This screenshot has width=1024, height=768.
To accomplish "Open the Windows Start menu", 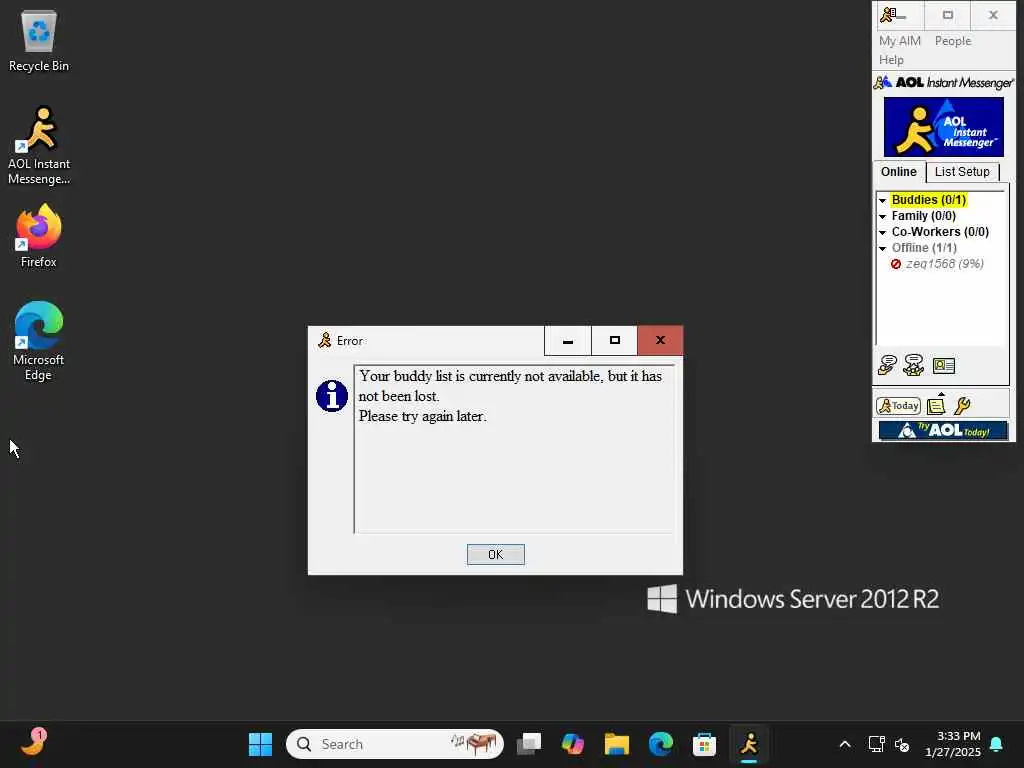I will (x=261, y=744).
